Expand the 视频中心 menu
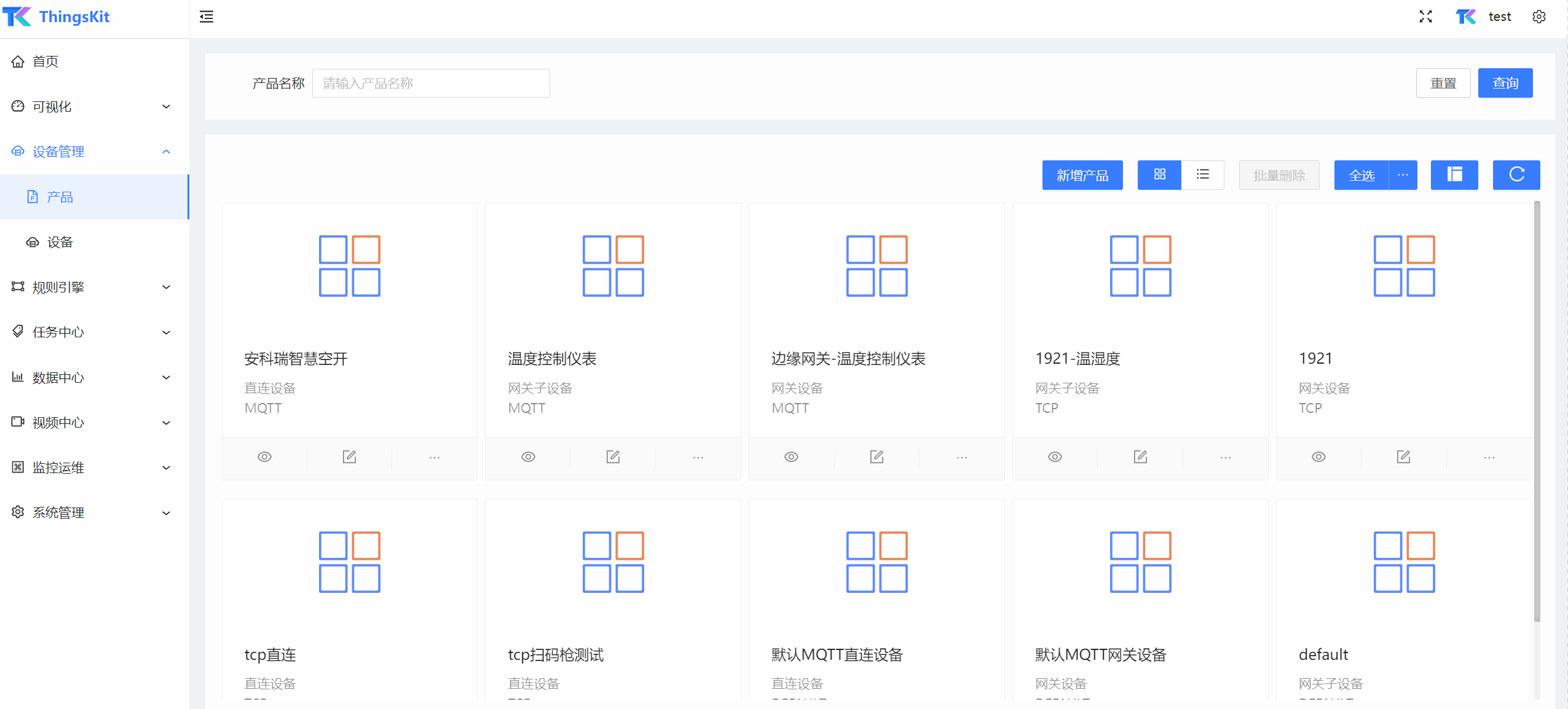This screenshot has height=709, width=1568. pos(95,423)
